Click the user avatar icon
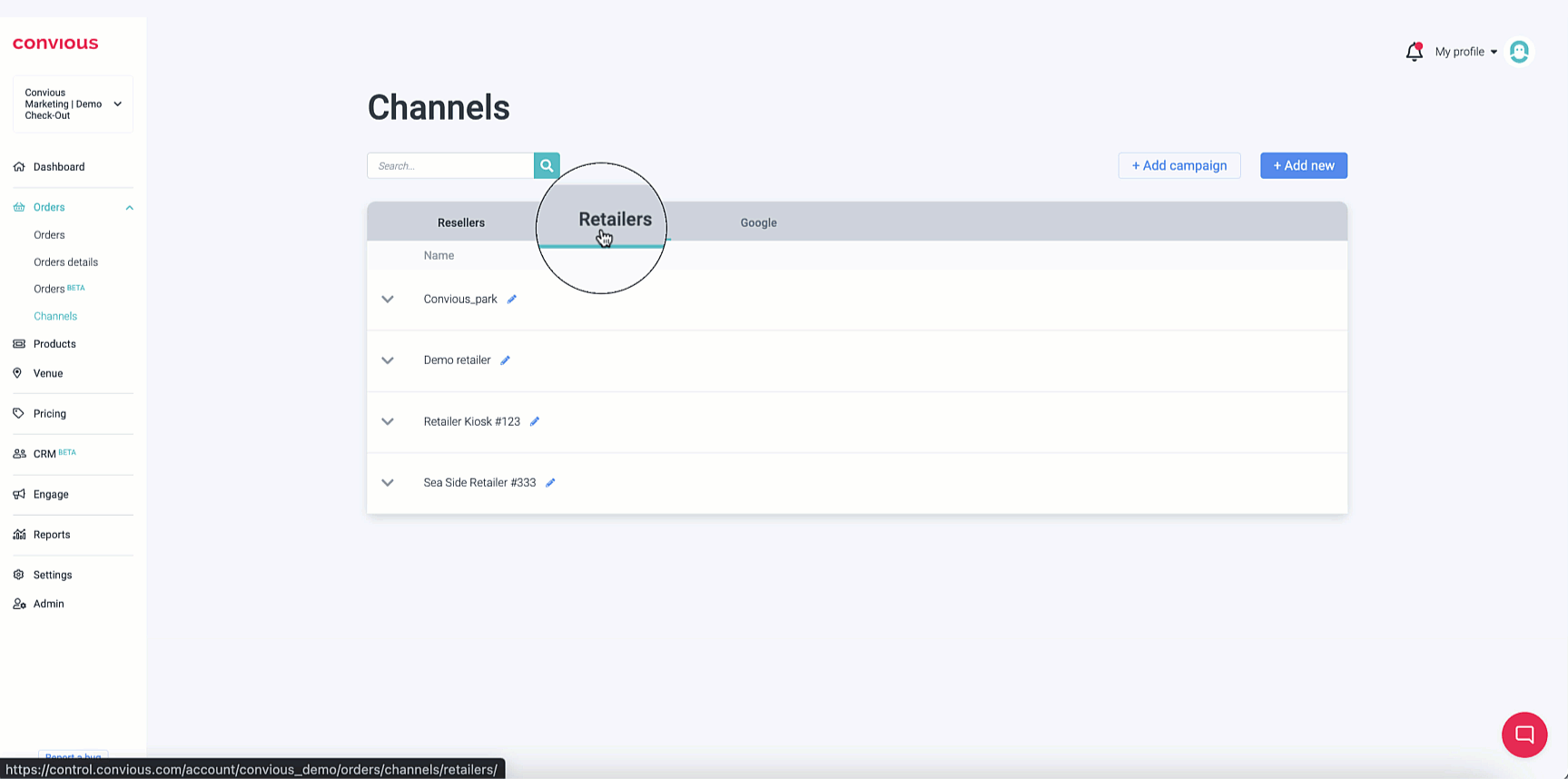1568x779 pixels. 1519,52
